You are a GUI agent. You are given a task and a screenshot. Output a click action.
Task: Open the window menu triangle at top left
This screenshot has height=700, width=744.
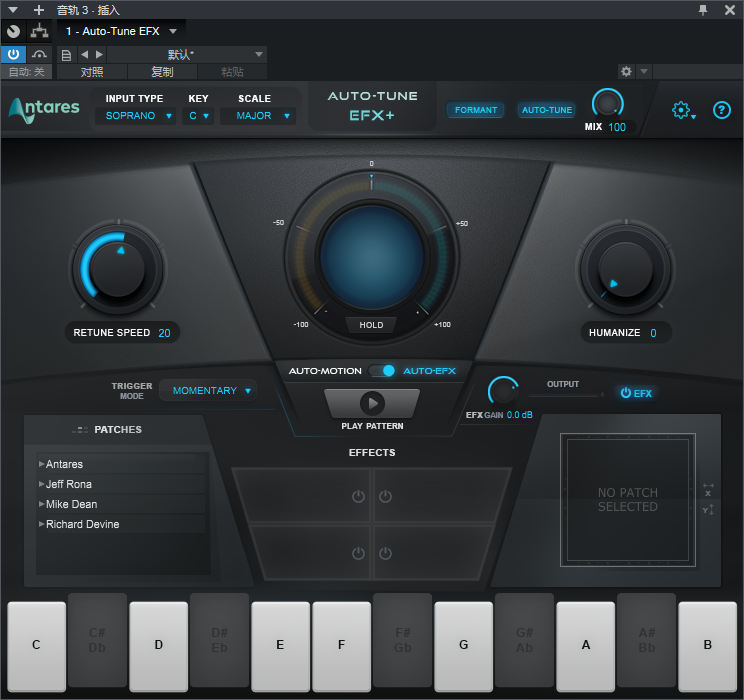point(13,9)
